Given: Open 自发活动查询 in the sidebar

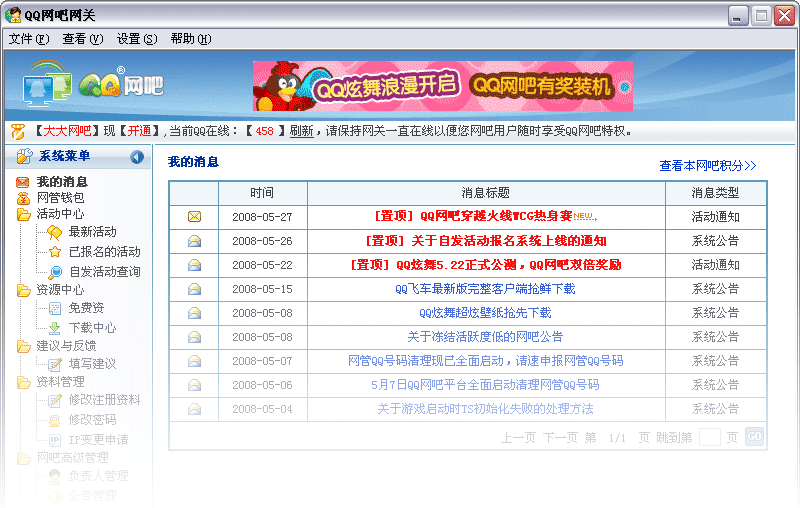Looking at the screenshot, I should click(105, 271).
